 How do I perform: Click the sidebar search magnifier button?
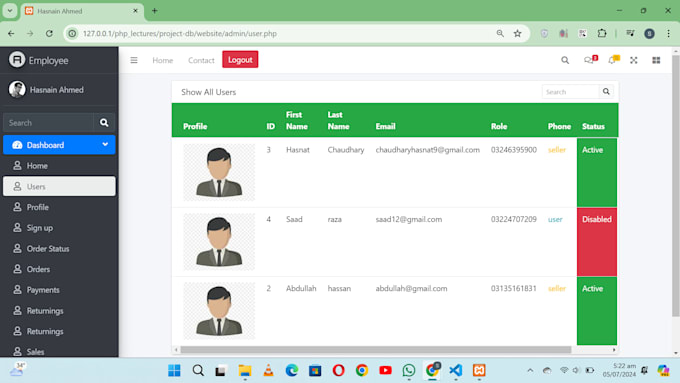tap(104, 123)
